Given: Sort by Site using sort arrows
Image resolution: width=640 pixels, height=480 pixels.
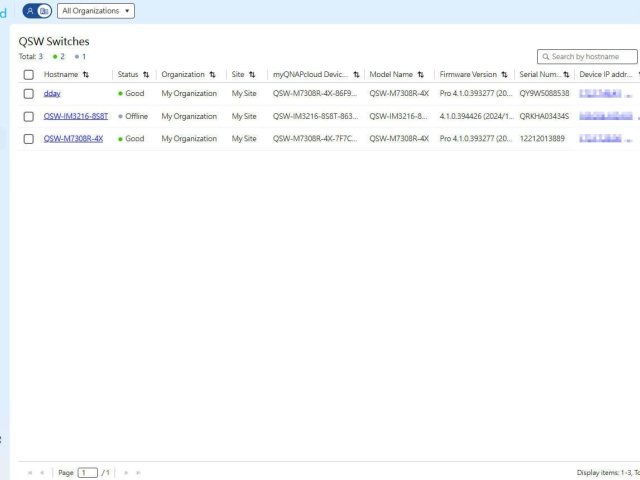Looking at the screenshot, I should click(252, 74).
